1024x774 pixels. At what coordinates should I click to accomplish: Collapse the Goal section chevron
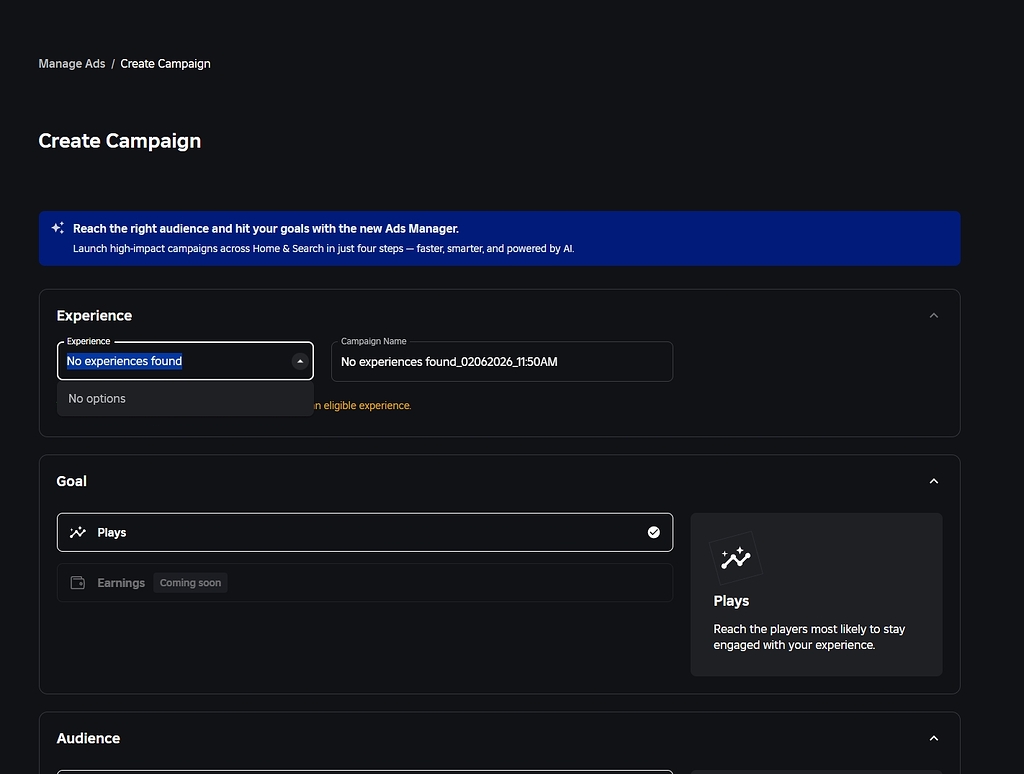[x=933, y=481]
